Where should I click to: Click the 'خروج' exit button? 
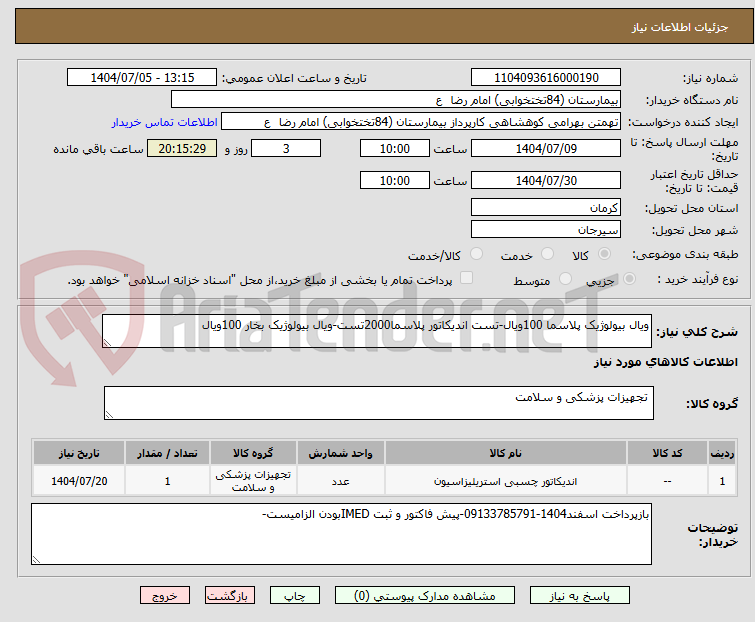[165, 596]
